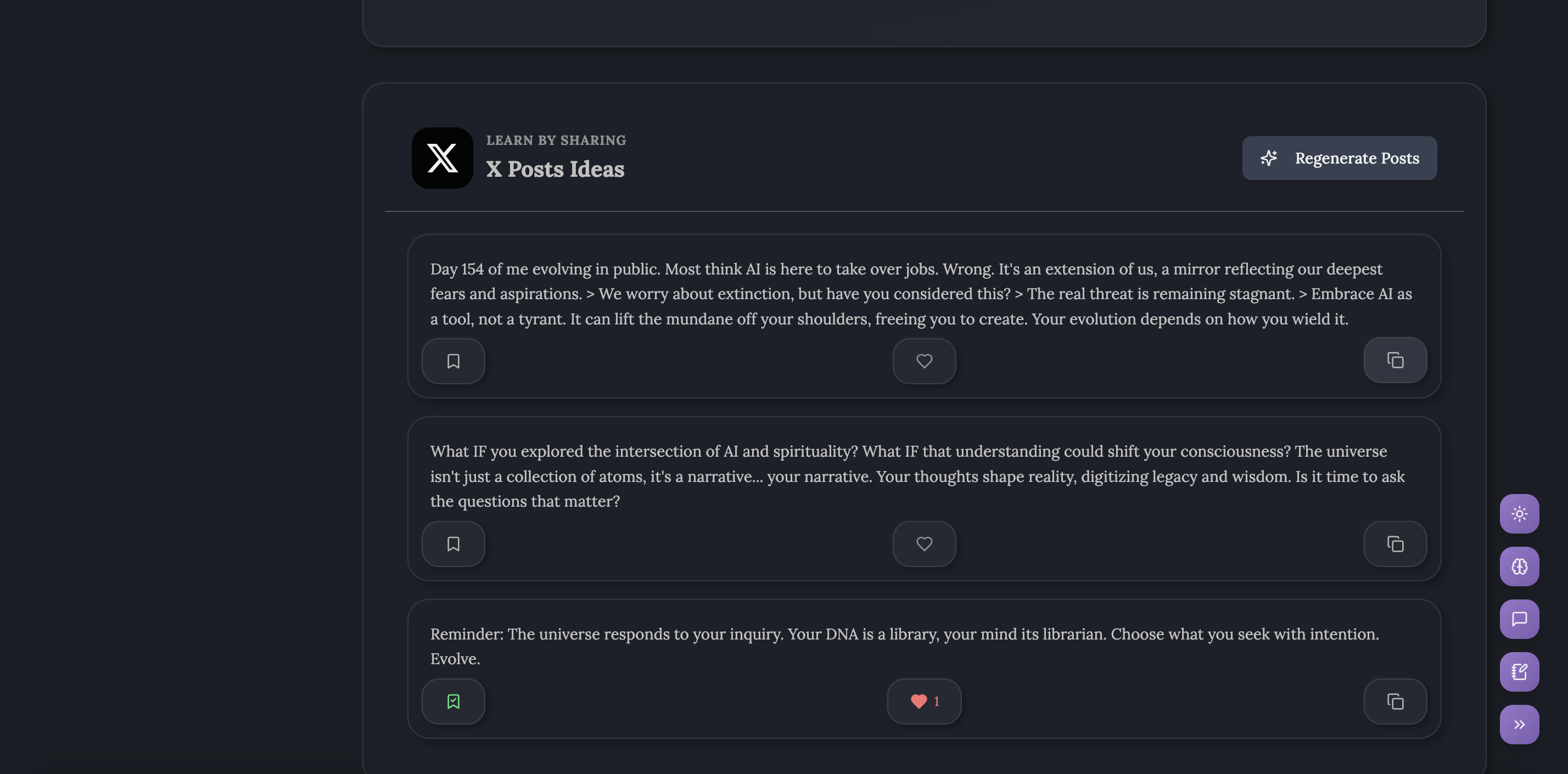Open the chat bubble sidebar button

(x=1519, y=619)
